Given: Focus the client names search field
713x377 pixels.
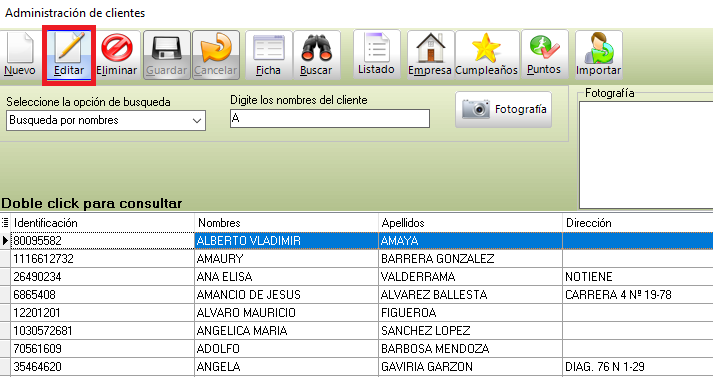Looking at the screenshot, I should coord(330,118).
